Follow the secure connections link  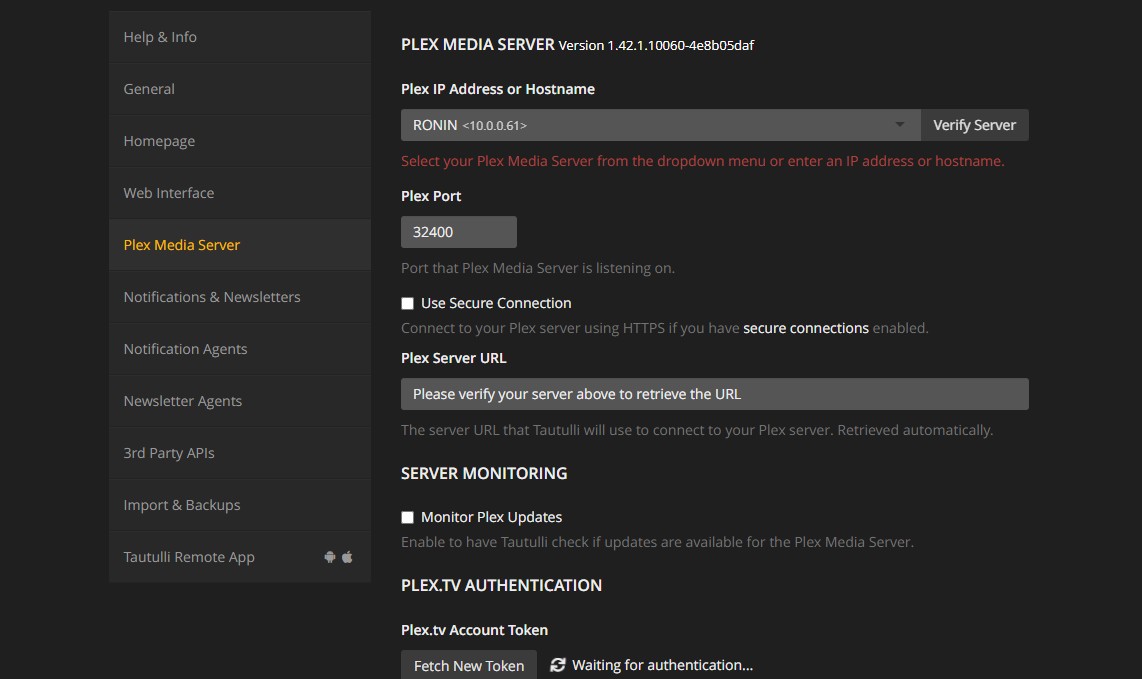point(806,329)
